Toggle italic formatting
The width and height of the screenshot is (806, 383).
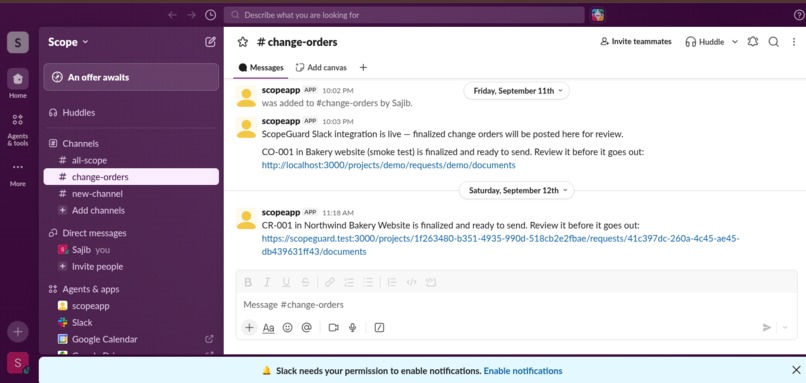pyautogui.click(x=267, y=282)
